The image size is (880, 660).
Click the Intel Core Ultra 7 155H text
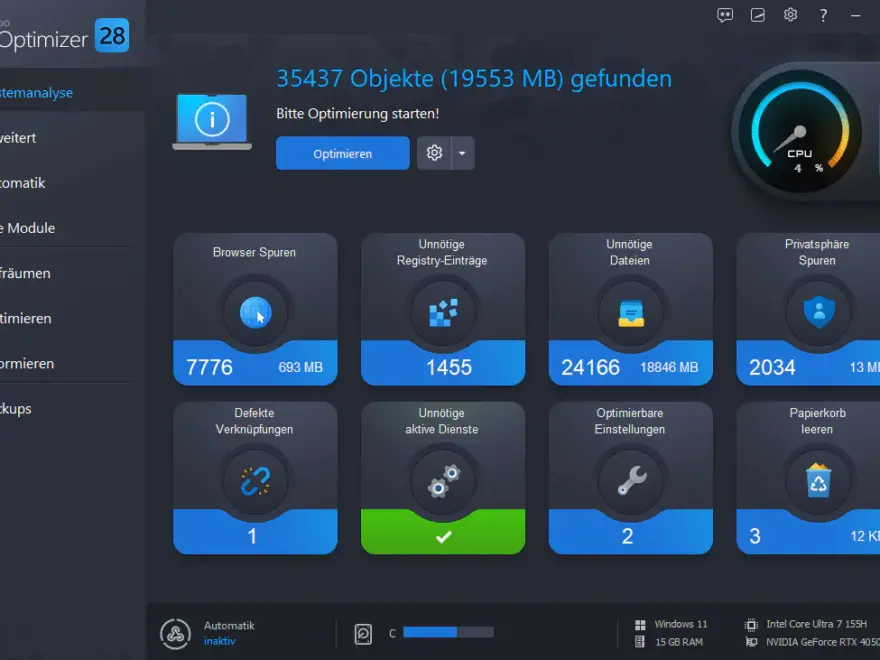point(817,624)
